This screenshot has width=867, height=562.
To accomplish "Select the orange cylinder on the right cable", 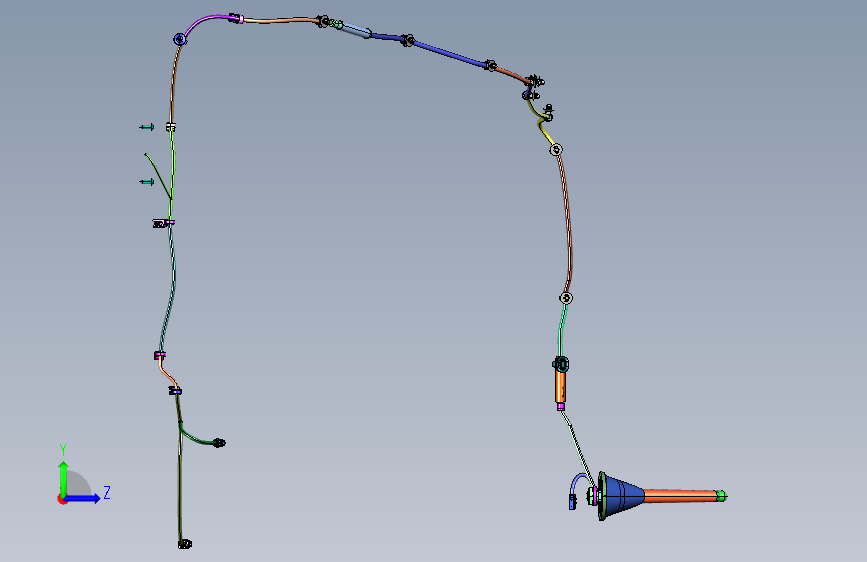I will click(x=561, y=386).
